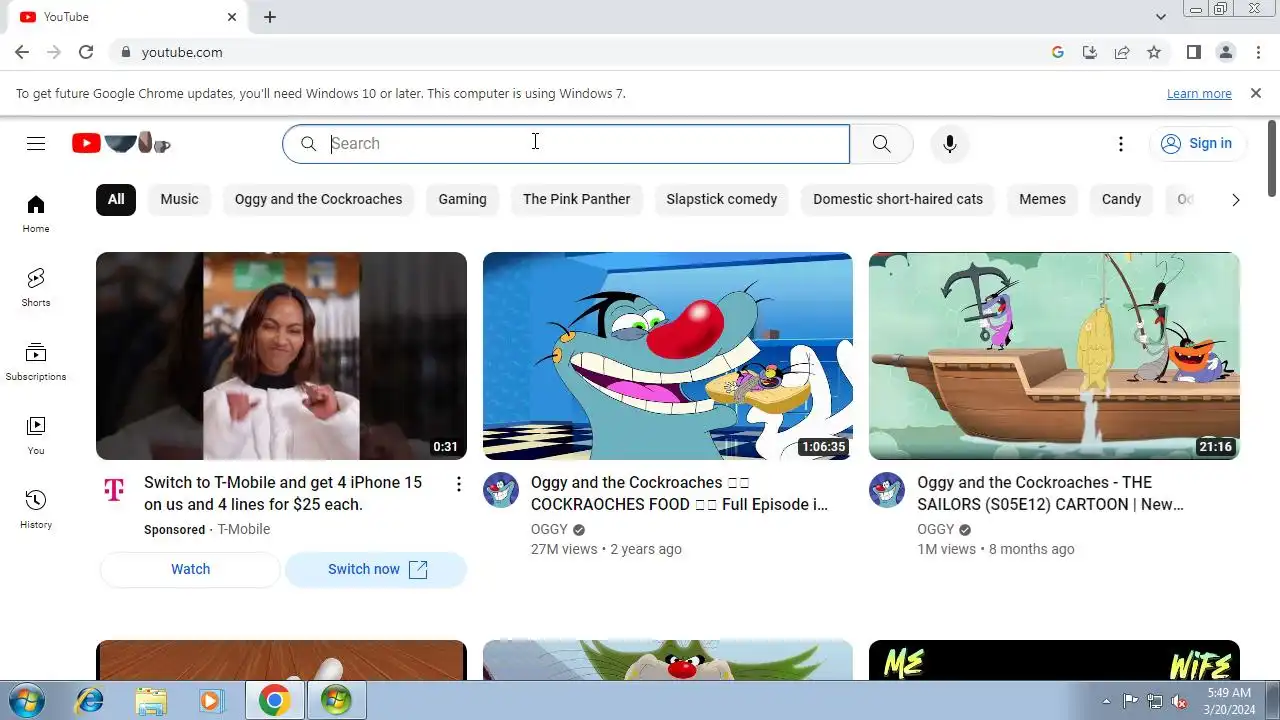Select Oggy and the Cockroaches chip
Viewport: 1280px width, 720px height.
pyautogui.click(x=318, y=199)
